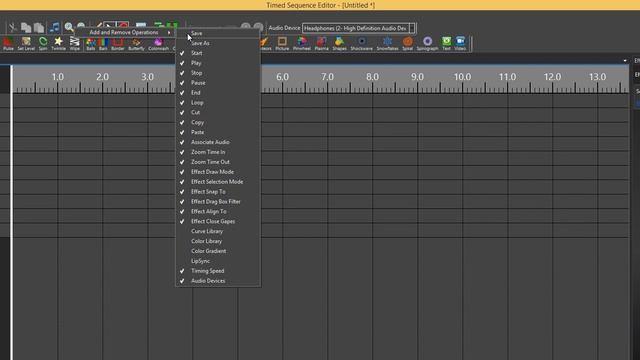
Task: Select the Colorwash effect icon
Action: (158, 43)
